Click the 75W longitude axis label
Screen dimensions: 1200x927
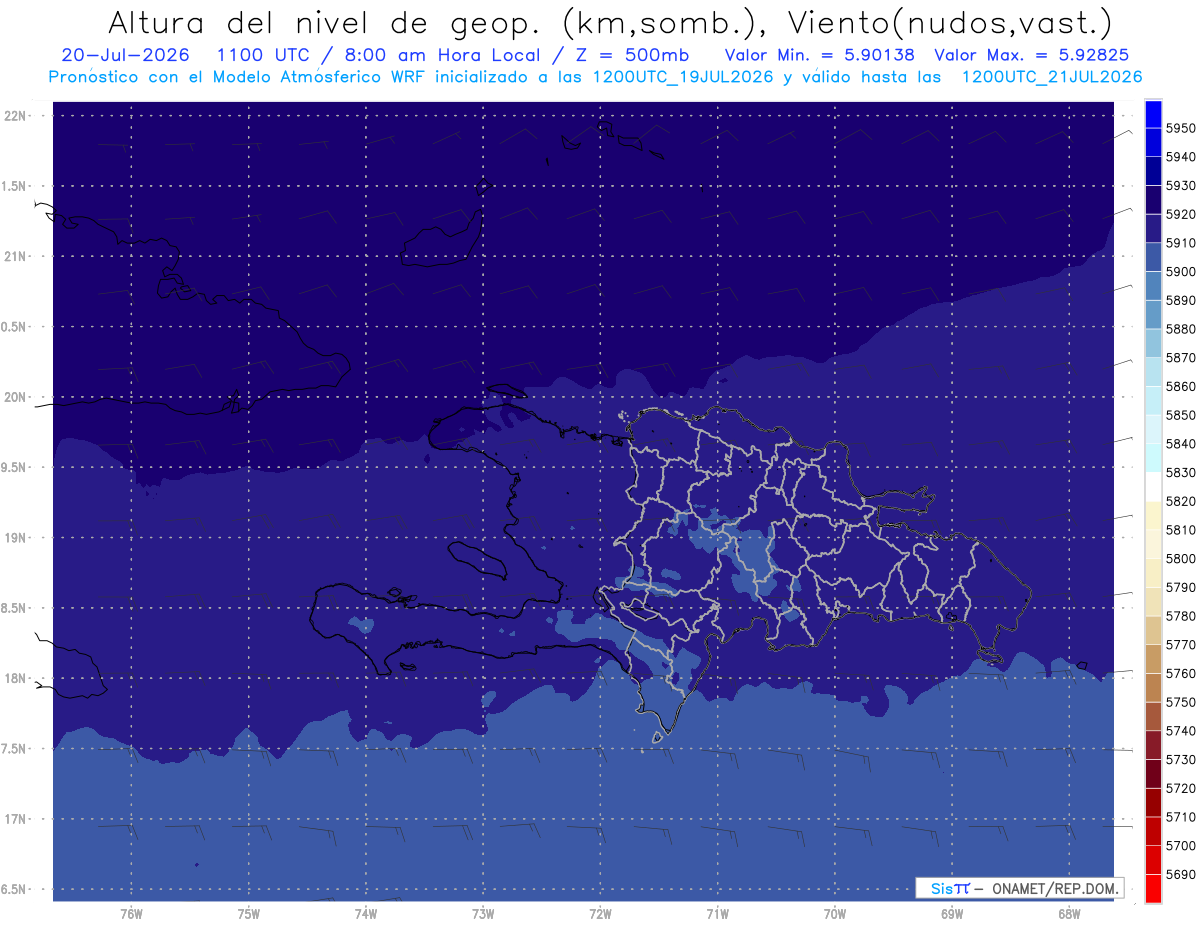tap(248, 913)
